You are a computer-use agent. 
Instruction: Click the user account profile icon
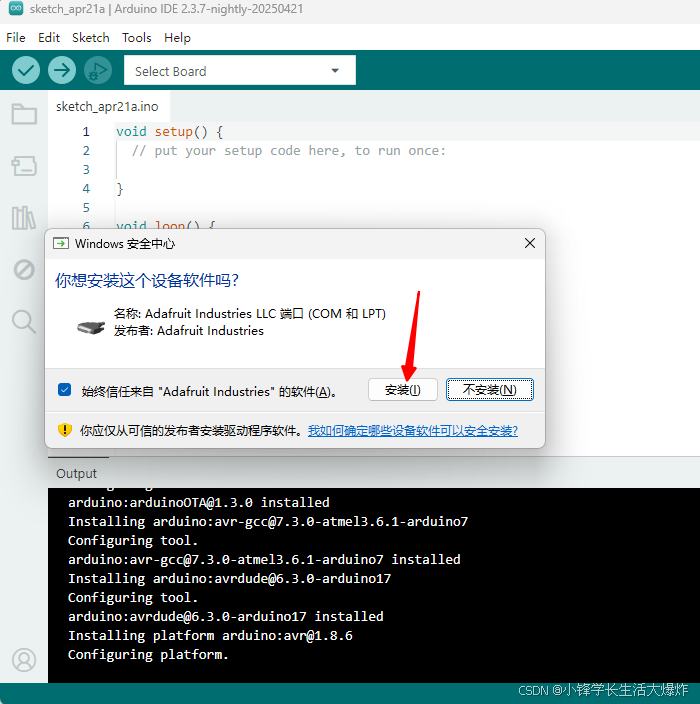click(24, 660)
